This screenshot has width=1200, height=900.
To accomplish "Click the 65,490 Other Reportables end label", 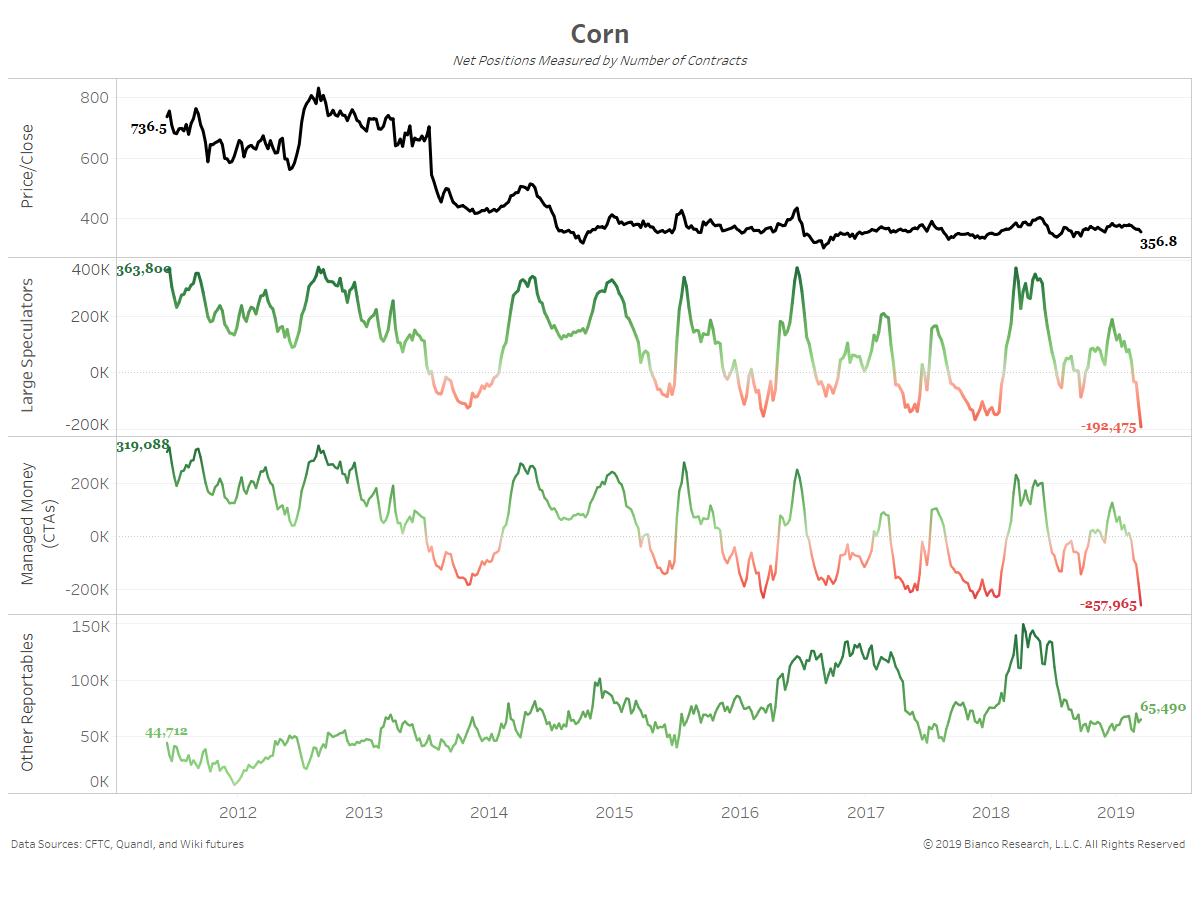I will tap(1162, 706).
